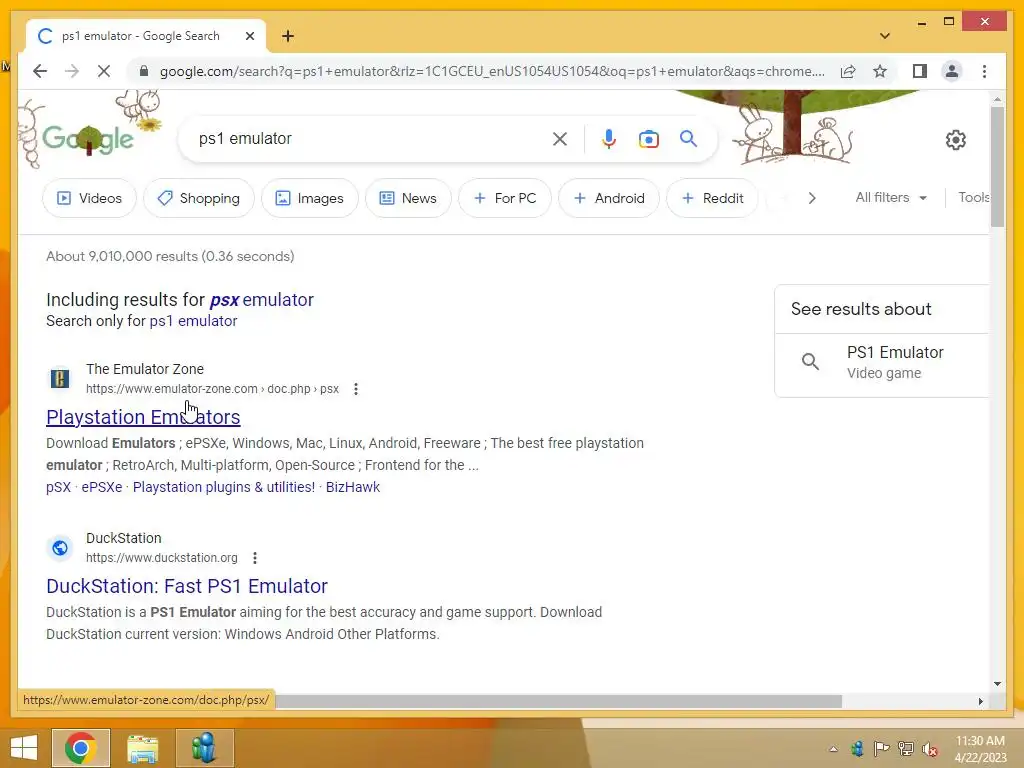Screen dimensions: 1024x768
Task: Click the horizontal scrollbar thumb
Action: click(x=558, y=701)
